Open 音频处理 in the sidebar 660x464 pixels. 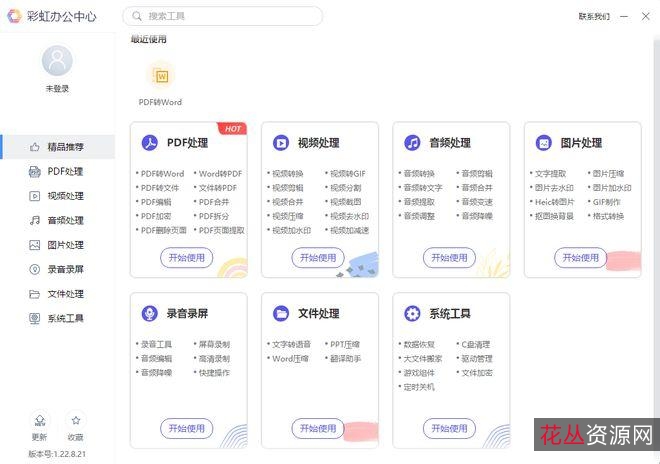pyautogui.click(x=58, y=220)
